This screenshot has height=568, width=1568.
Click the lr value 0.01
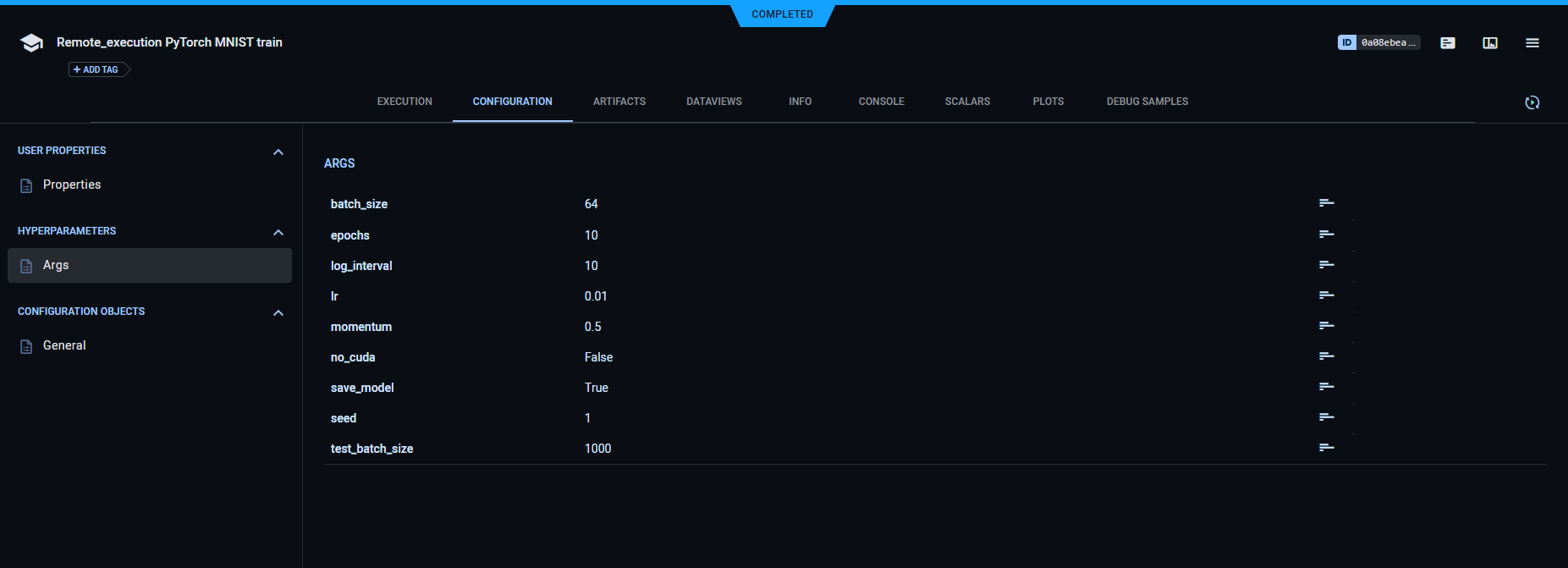pyautogui.click(x=596, y=296)
